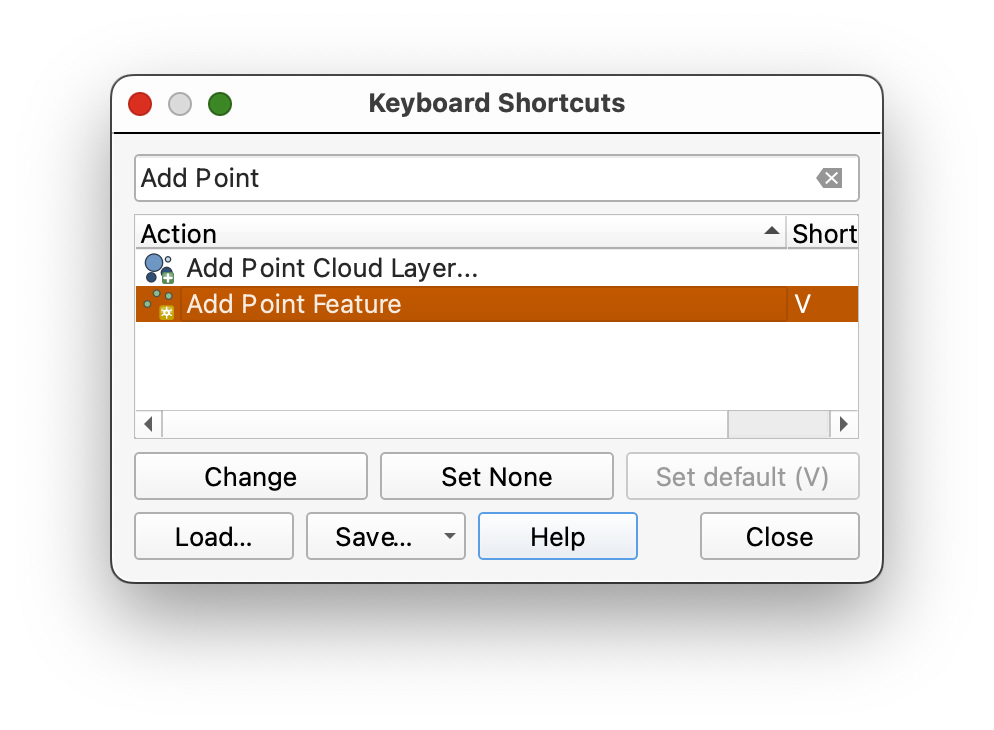Clear the search field with the X icon
This screenshot has width=994, height=730.
[829, 178]
